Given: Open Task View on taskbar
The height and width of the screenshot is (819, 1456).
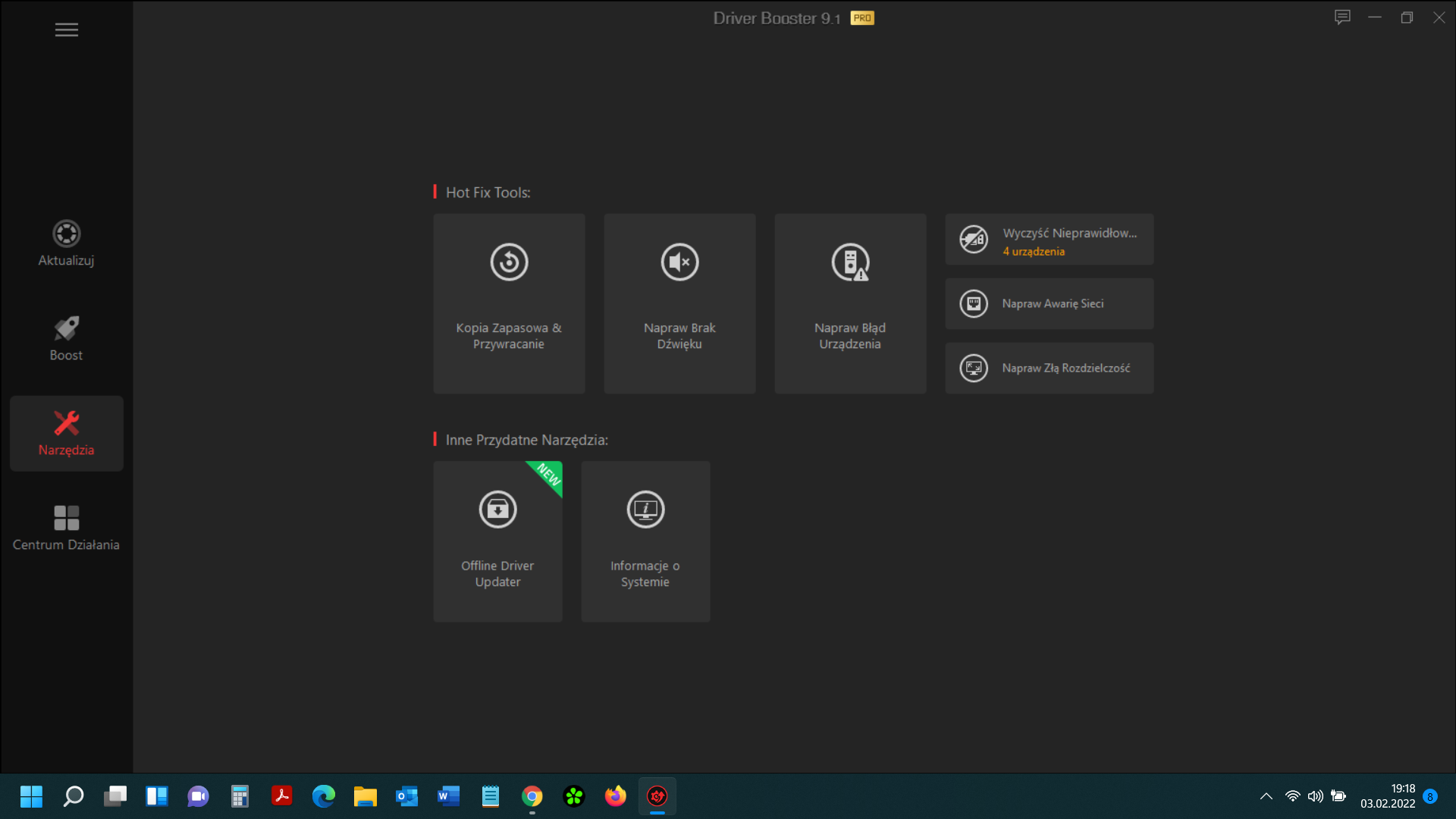Looking at the screenshot, I should coord(115,796).
